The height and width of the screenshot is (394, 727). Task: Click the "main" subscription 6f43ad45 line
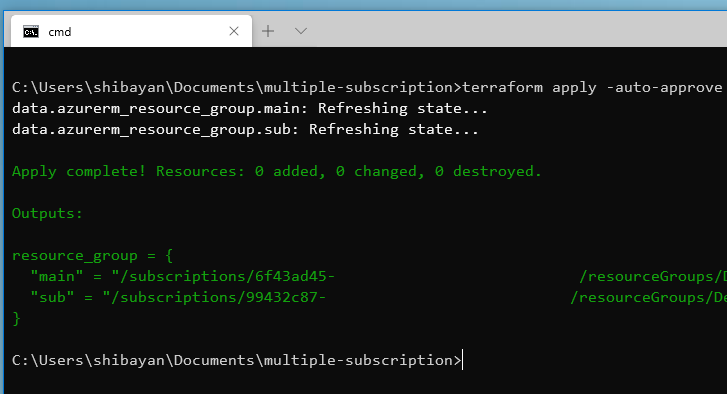(378, 277)
